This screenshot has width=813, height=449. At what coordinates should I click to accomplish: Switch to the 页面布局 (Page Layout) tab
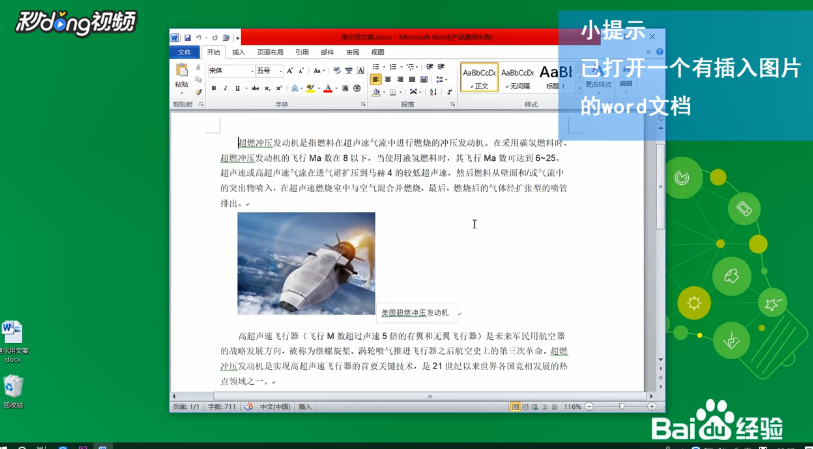(270, 52)
